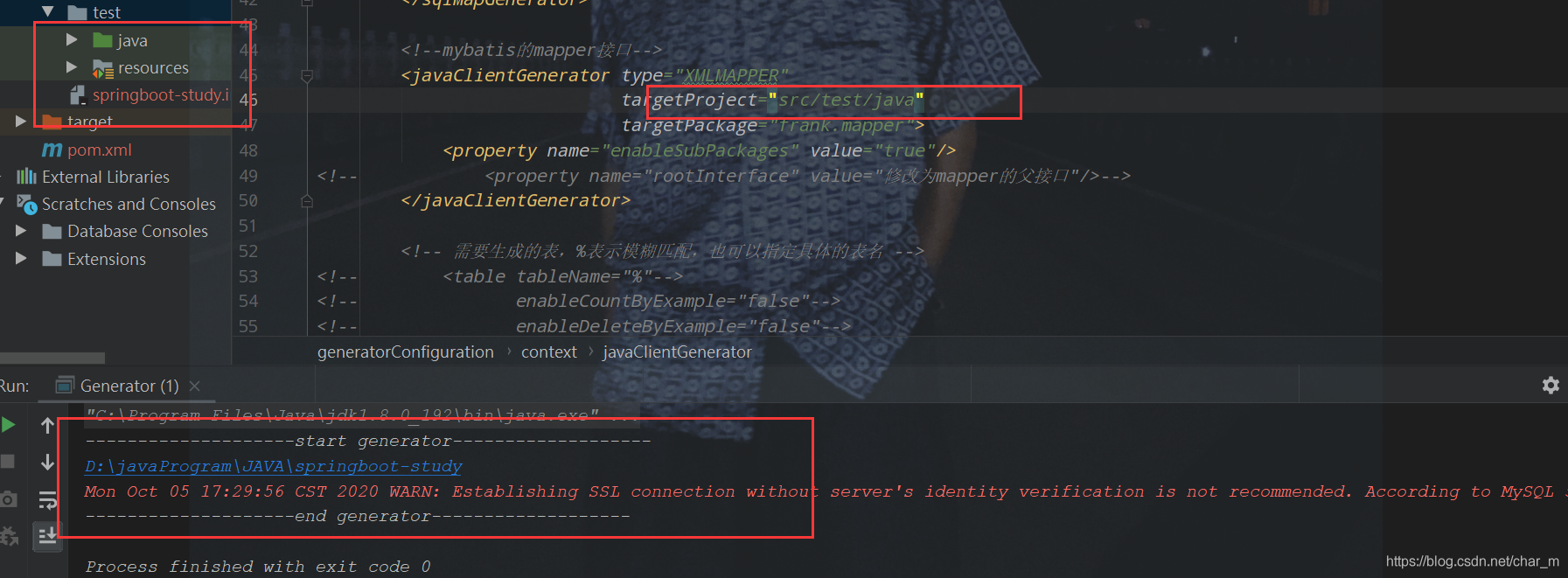Click the context breadcrumb
1568x578 pixels.
point(549,352)
